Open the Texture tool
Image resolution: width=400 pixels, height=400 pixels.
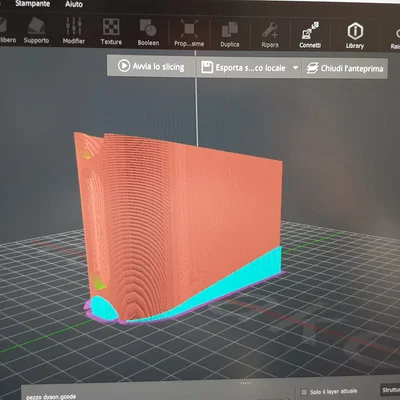111,31
